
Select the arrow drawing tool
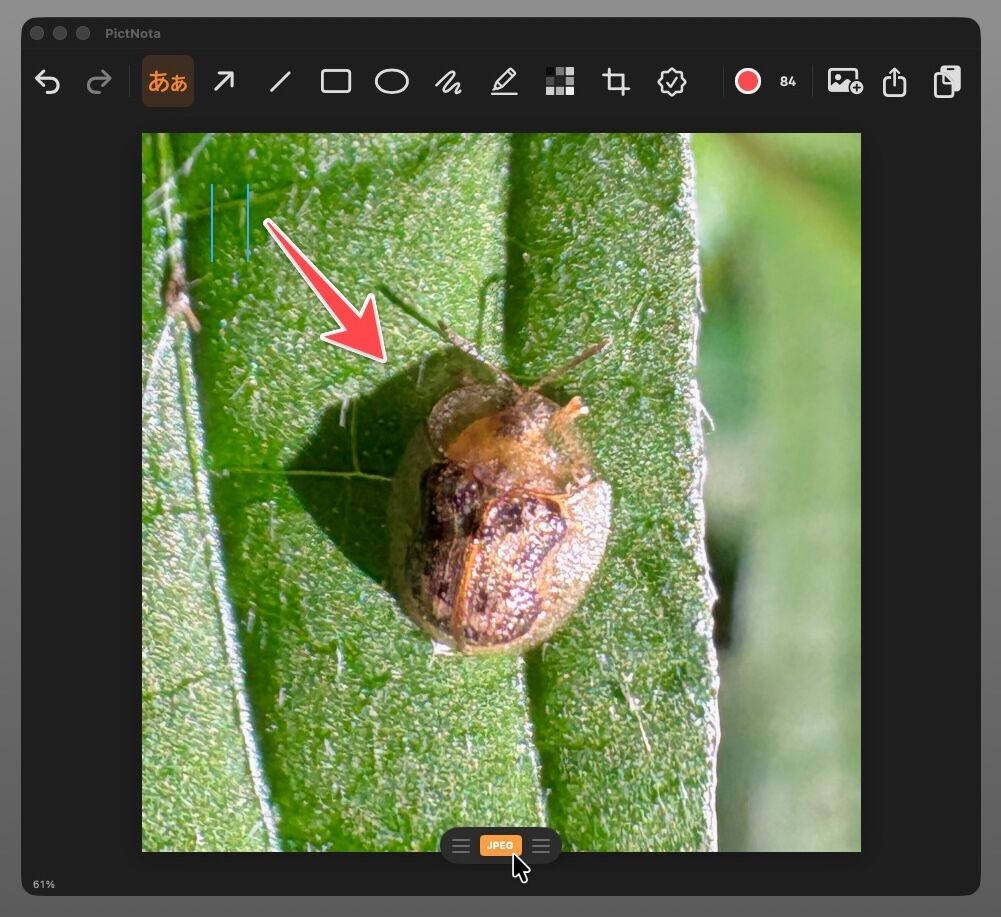point(224,81)
